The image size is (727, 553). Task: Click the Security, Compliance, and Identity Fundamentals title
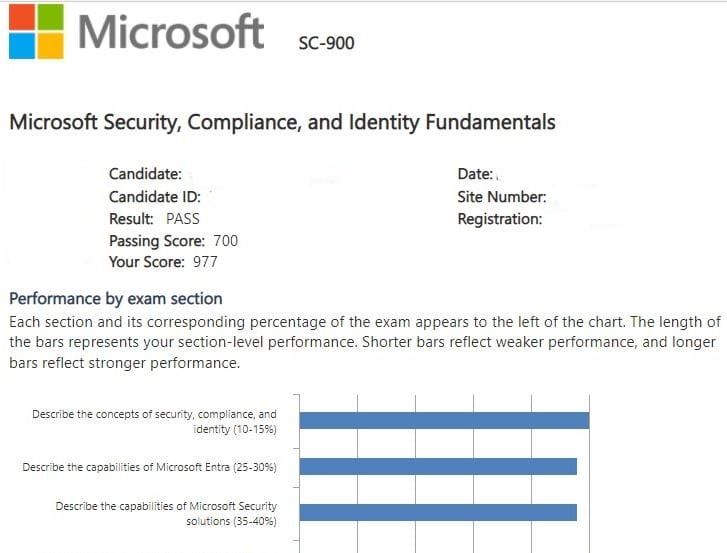pyautogui.click(x=282, y=123)
